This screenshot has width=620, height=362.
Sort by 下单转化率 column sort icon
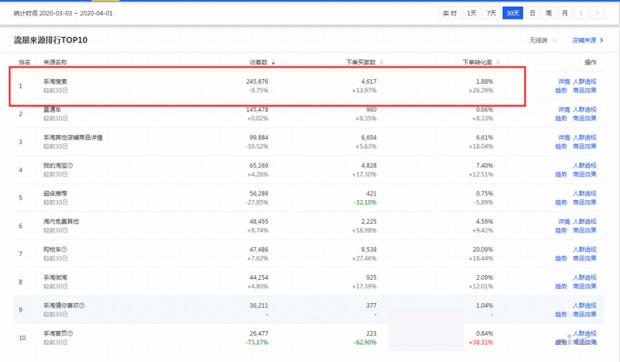[x=498, y=62]
